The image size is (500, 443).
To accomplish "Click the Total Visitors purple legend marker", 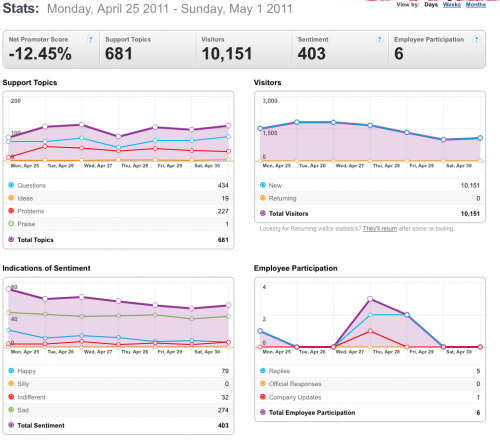I will coord(263,213).
